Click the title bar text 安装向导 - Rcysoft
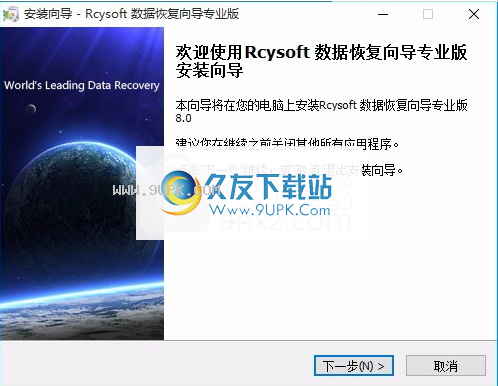 [x=76, y=14]
